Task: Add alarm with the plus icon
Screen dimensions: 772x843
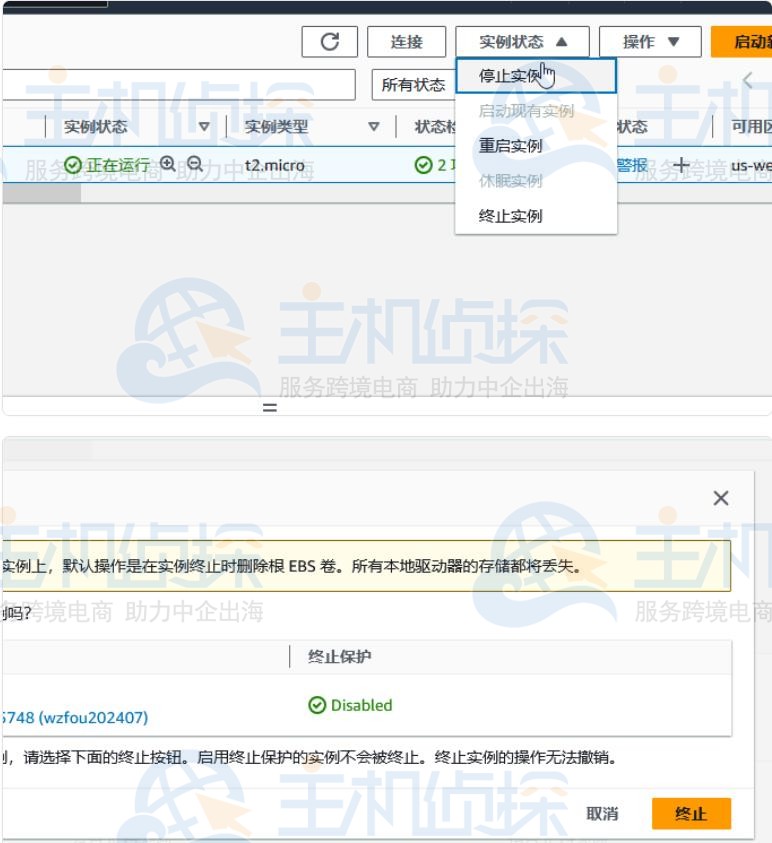Action: pos(681,165)
